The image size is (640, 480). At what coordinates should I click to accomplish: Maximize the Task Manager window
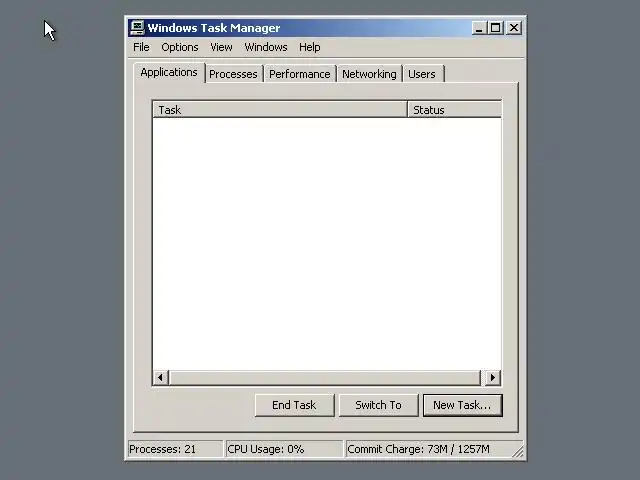495,28
